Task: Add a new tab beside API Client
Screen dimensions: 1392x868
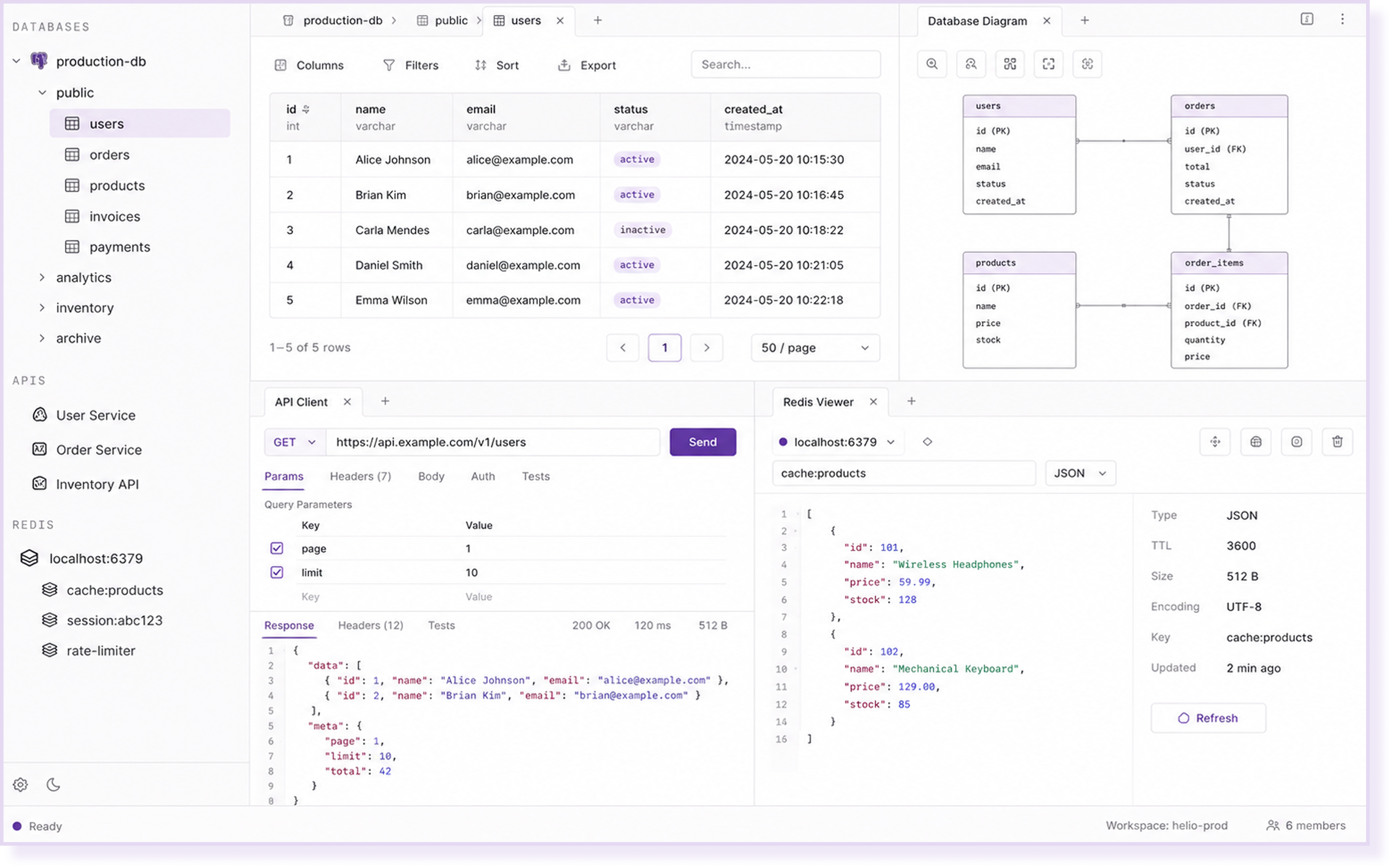Action: (x=385, y=401)
